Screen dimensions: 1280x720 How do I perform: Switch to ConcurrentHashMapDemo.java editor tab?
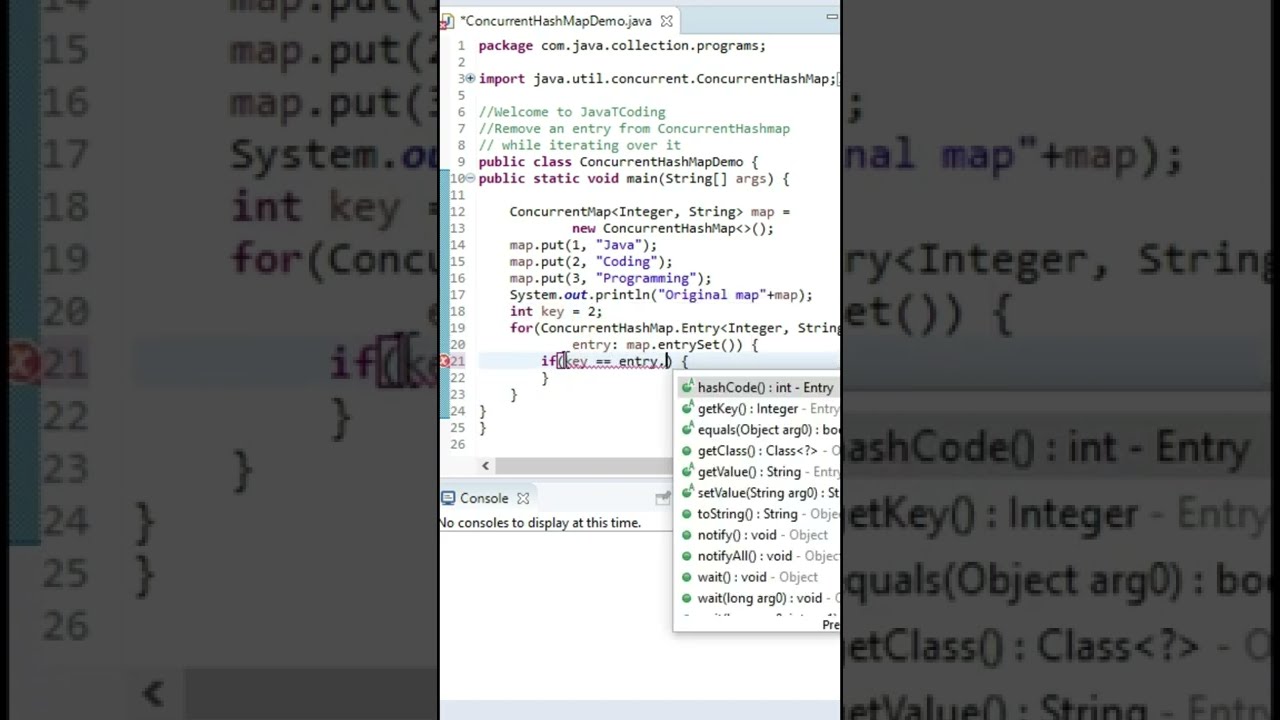[556, 20]
